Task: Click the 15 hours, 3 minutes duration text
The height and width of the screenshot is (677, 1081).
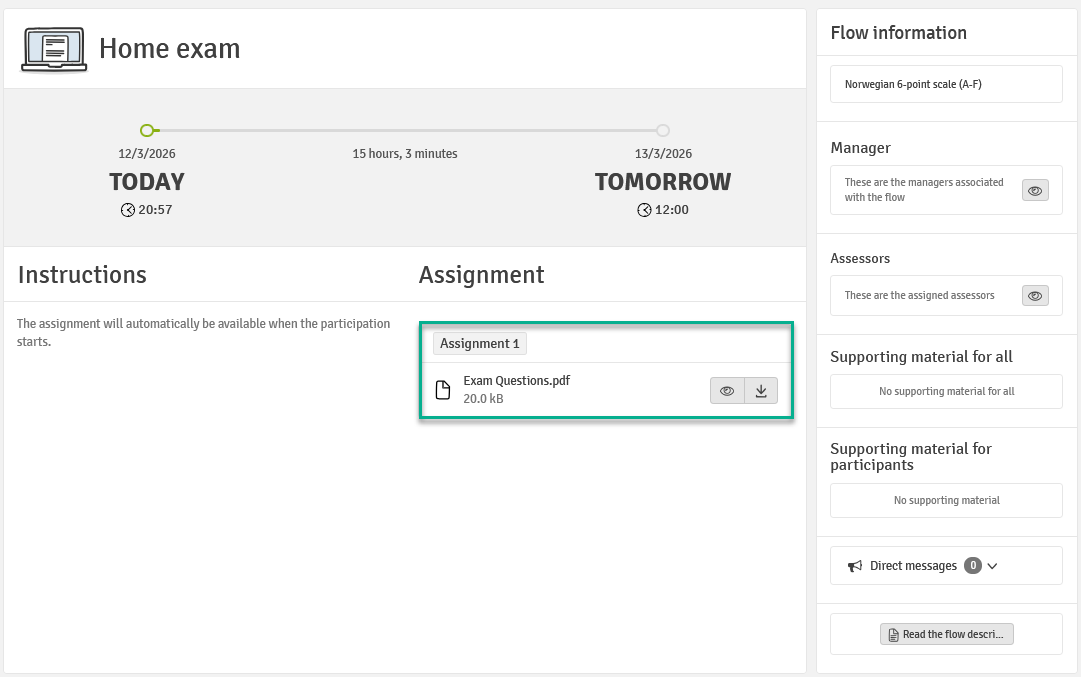Action: click(x=405, y=154)
